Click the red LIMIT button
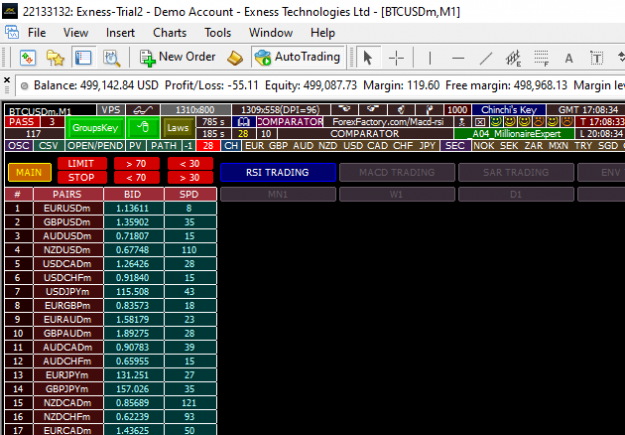Image resolution: width=625 pixels, height=435 pixels. point(81,163)
